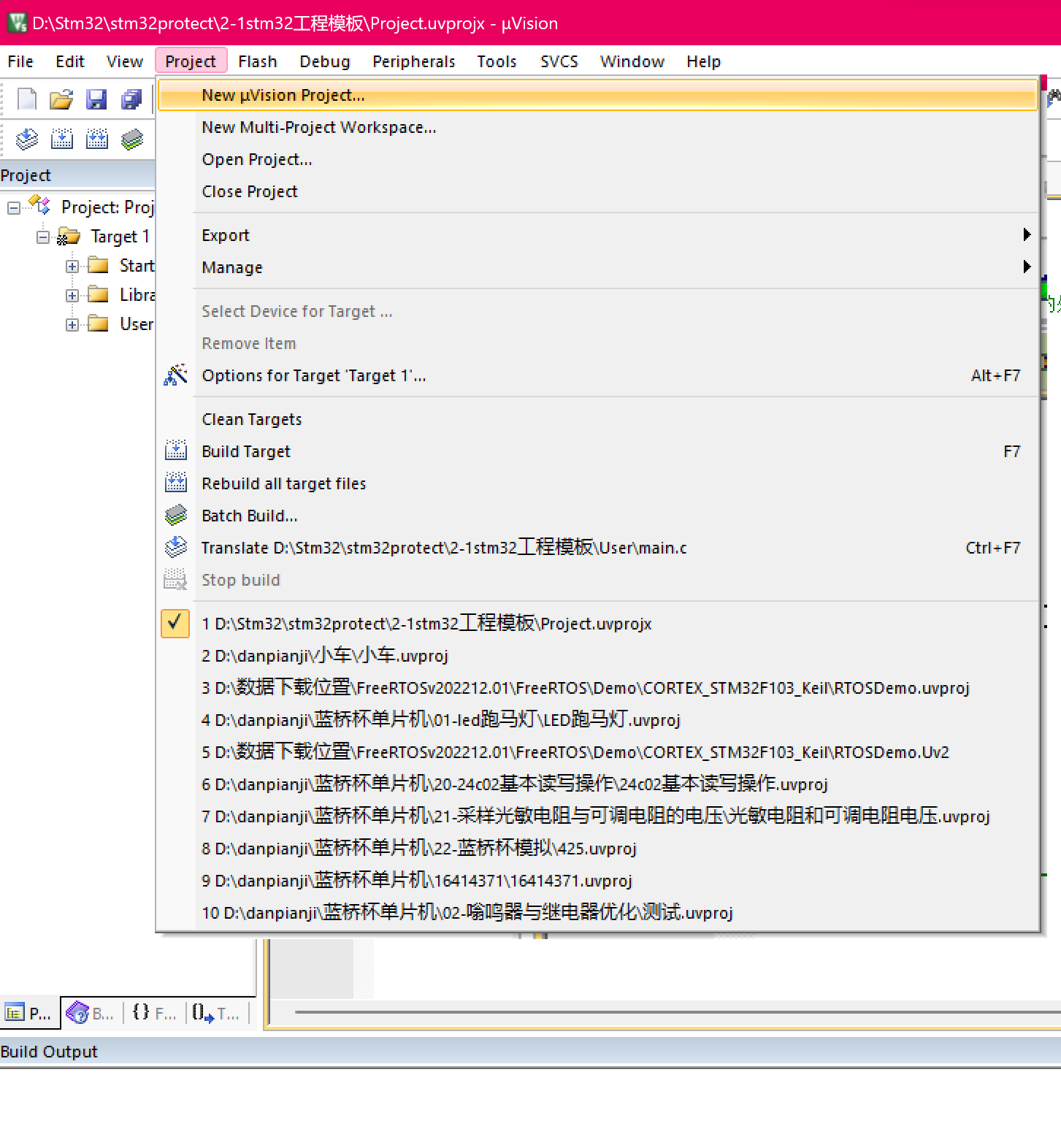Click the Options for Target wand icon
The width and height of the screenshot is (1061, 1148).
point(175,375)
